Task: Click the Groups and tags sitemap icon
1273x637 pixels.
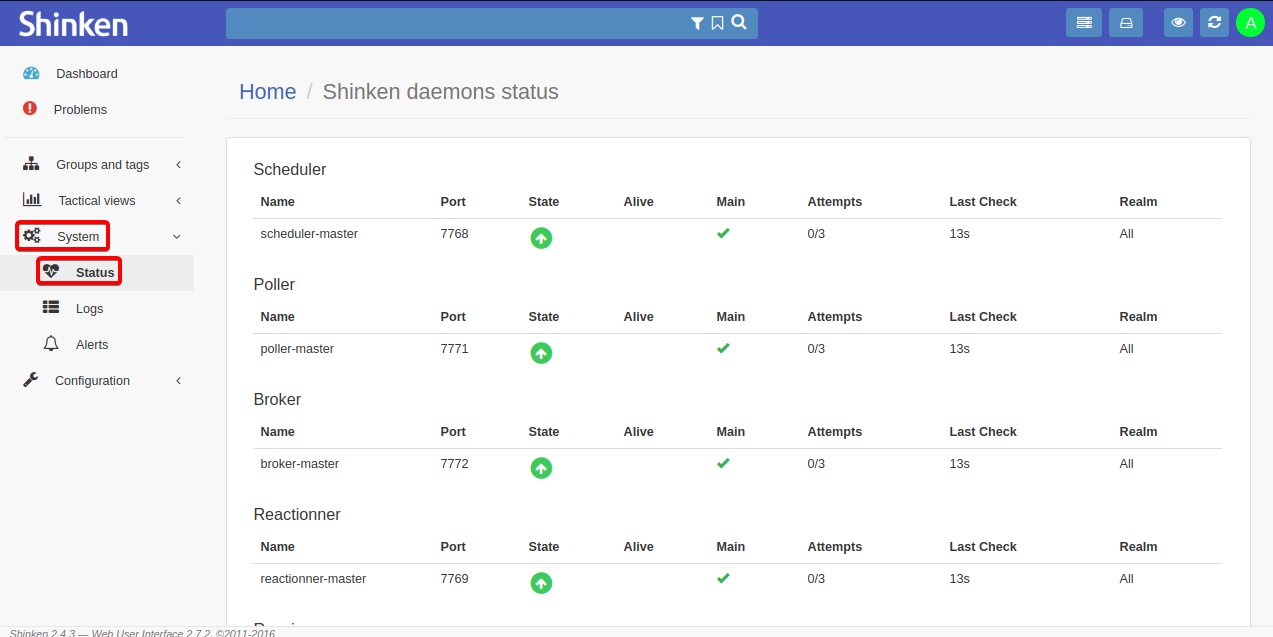Action: point(31,164)
